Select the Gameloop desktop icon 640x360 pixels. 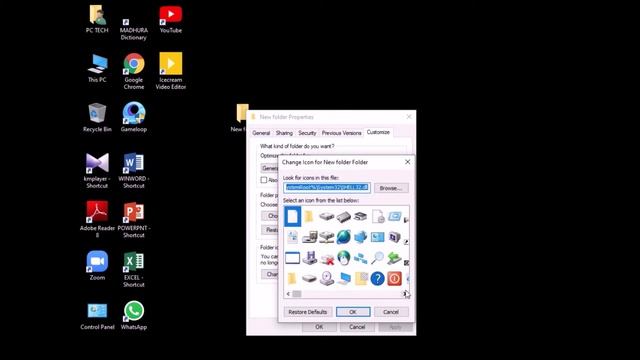(134, 118)
